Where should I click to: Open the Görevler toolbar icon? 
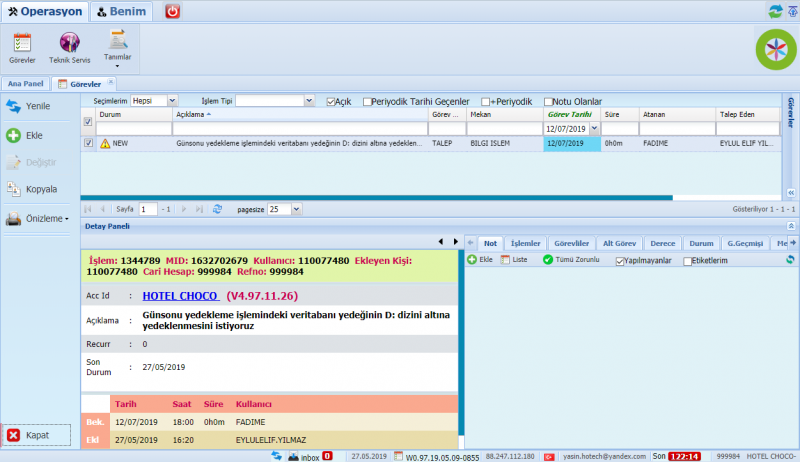[x=22, y=48]
